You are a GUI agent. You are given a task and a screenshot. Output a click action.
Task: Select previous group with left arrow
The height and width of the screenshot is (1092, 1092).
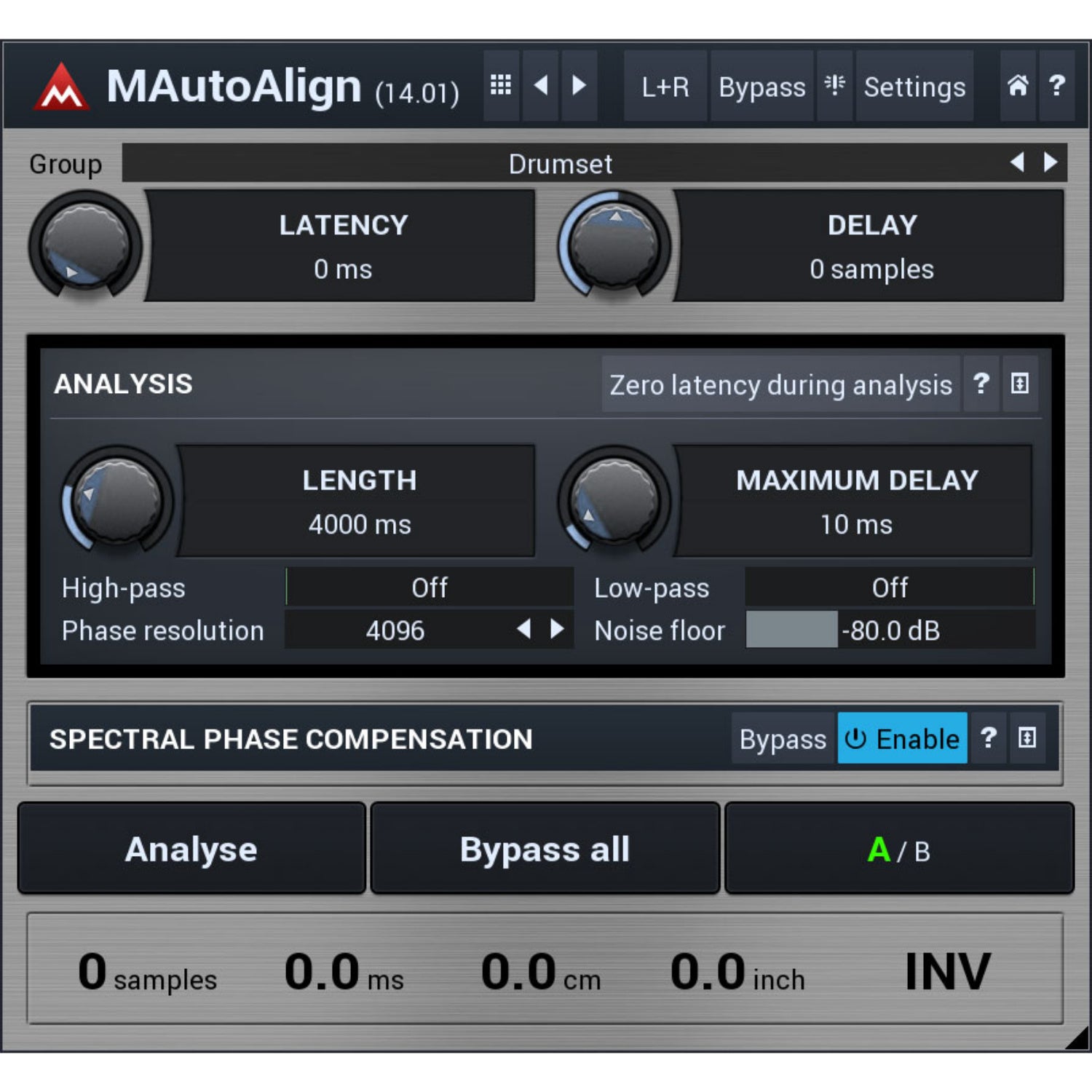pyautogui.click(x=1018, y=162)
